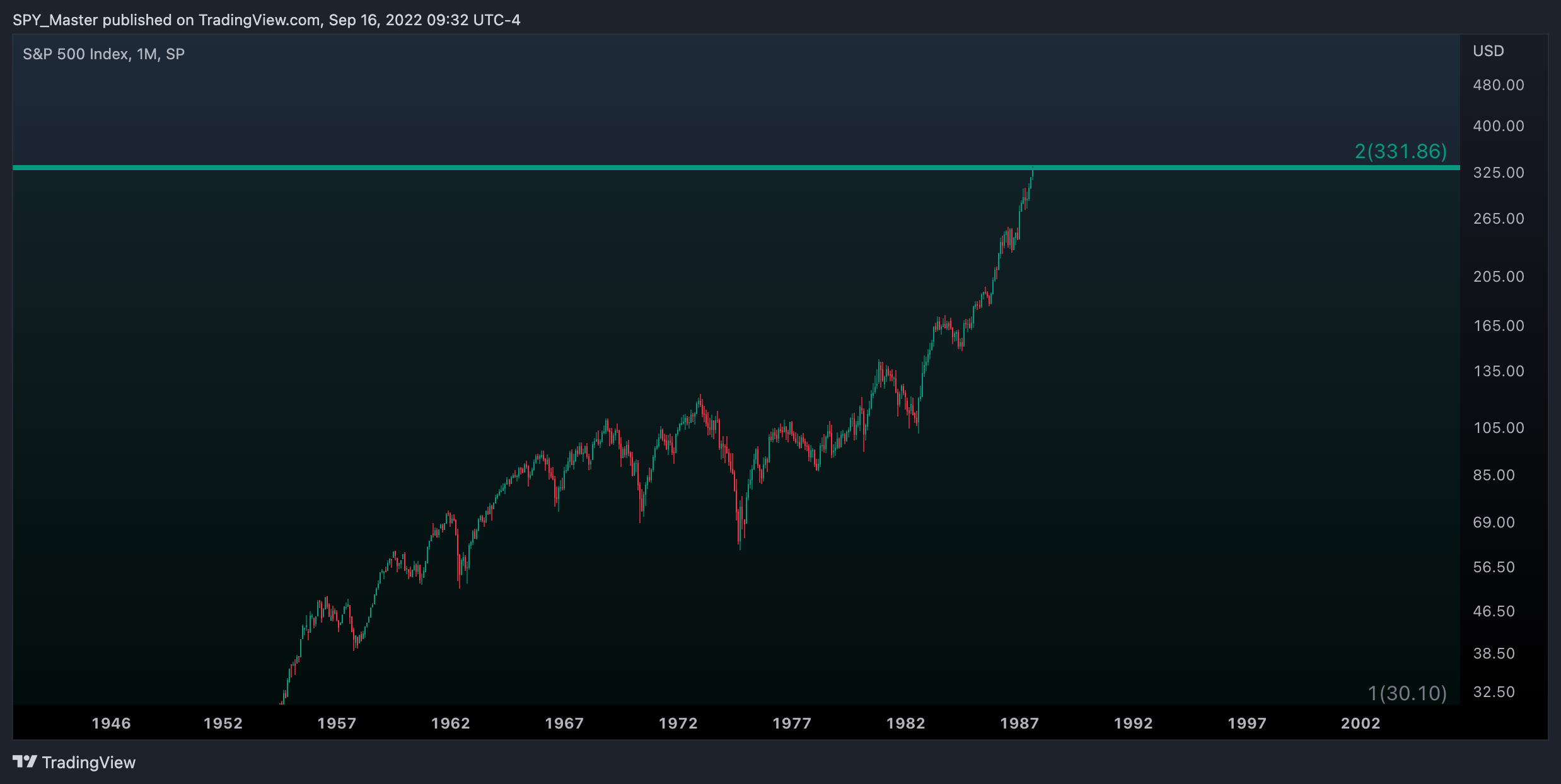This screenshot has height=784, width=1561.
Task: Click the 46.50 price axis label
Action: click(1494, 611)
